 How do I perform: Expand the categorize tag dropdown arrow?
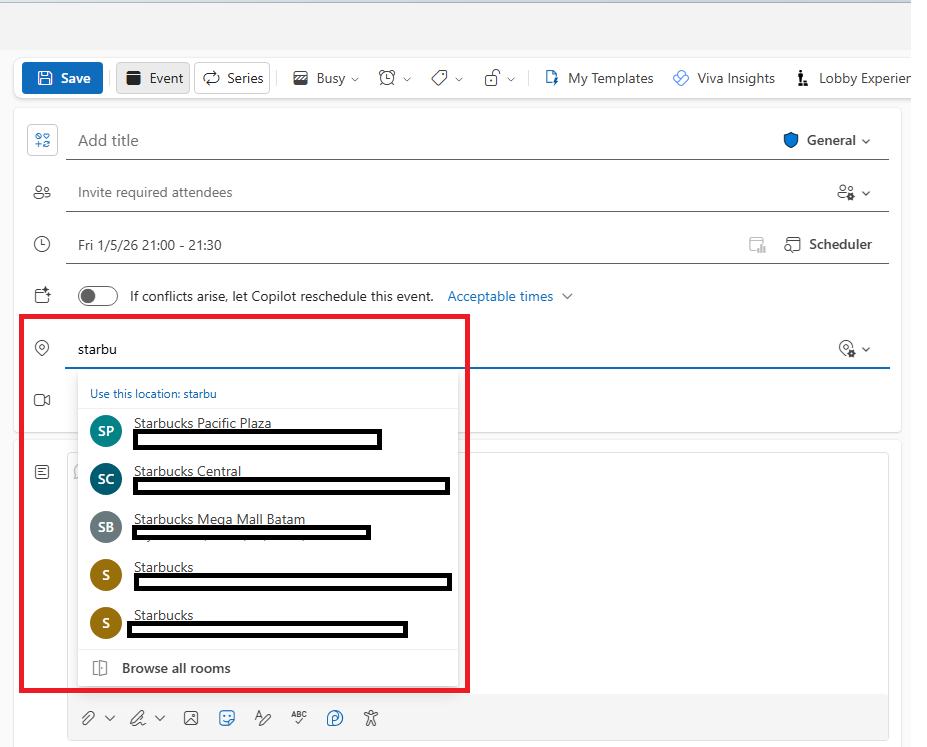click(x=459, y=79)
